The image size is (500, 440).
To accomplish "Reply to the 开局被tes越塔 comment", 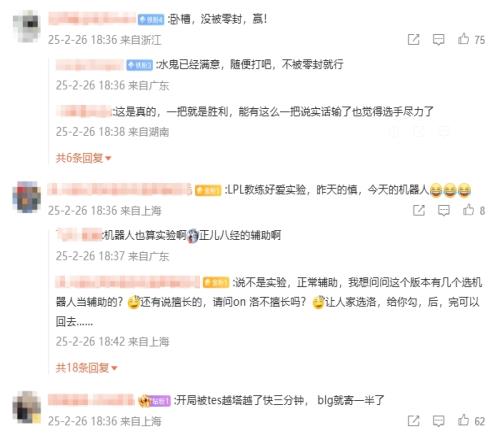I will click(438, 421).
